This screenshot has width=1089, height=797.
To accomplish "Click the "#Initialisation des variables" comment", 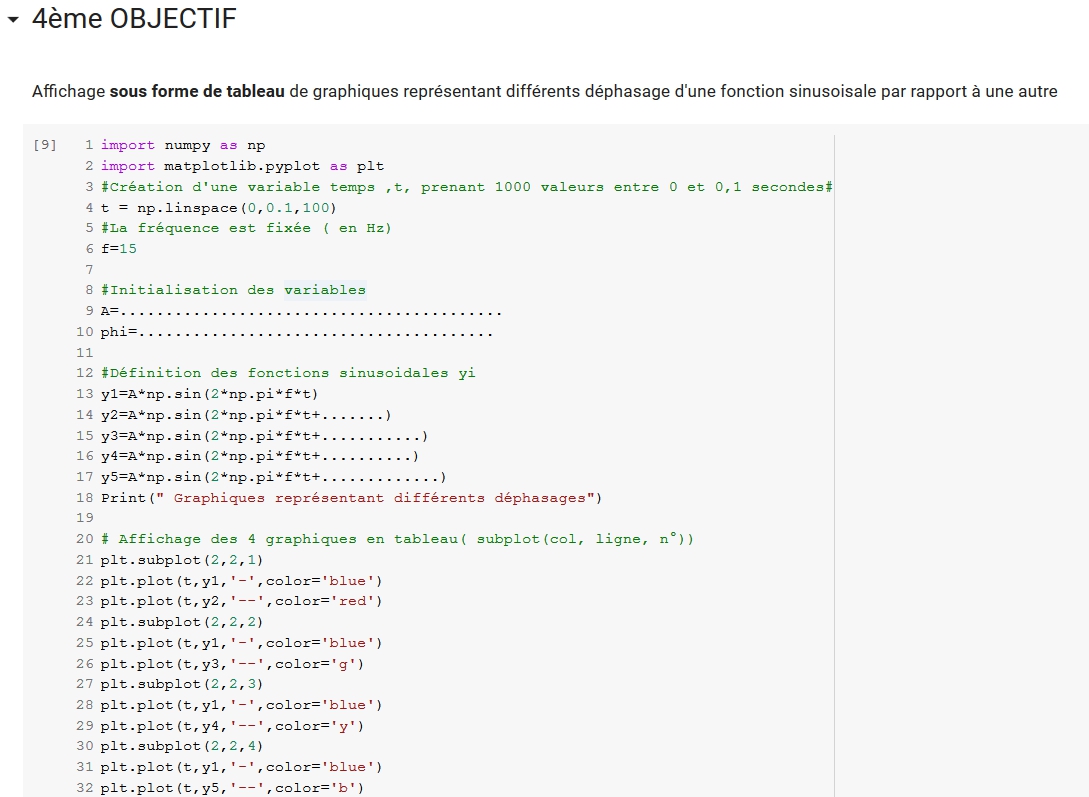I will pos(233,290).
